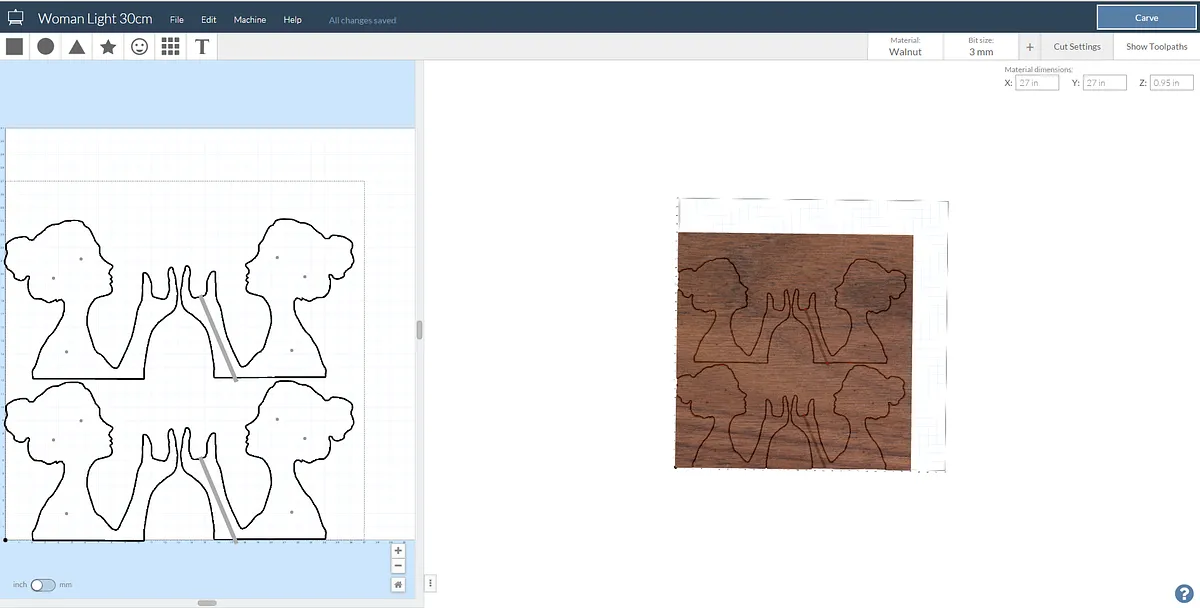This screenshot has height=608, width=1200.
Task: Click the Carve button
Action: click(1146, 18)
